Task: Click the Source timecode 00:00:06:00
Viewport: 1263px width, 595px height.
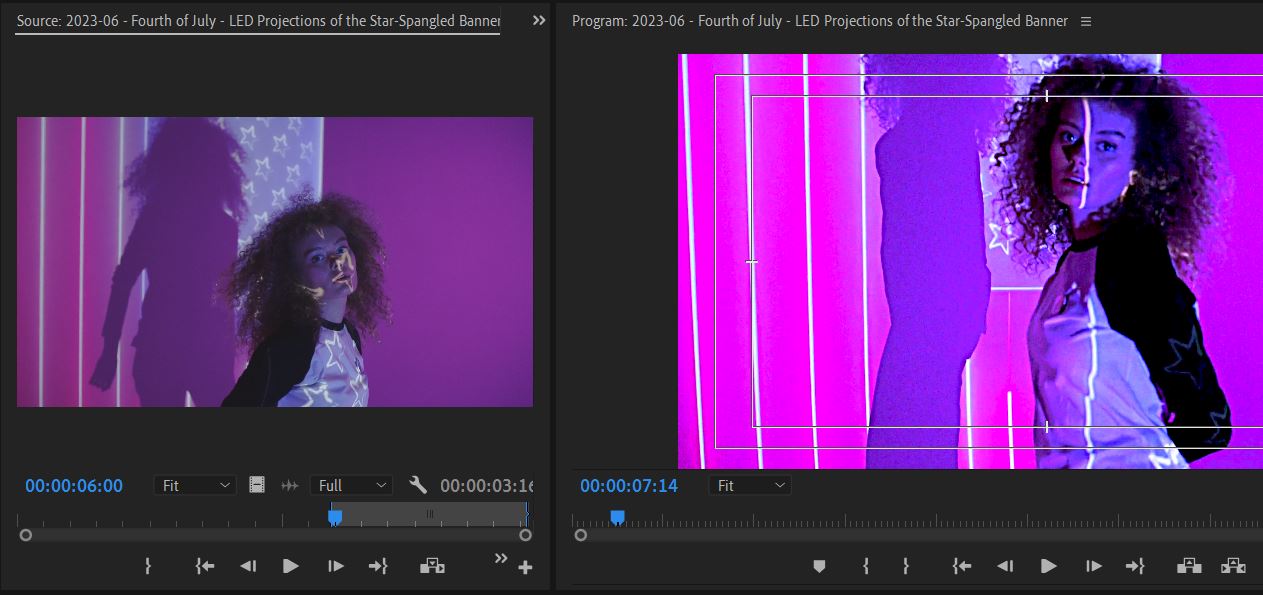Action: [x=74, y=486]
